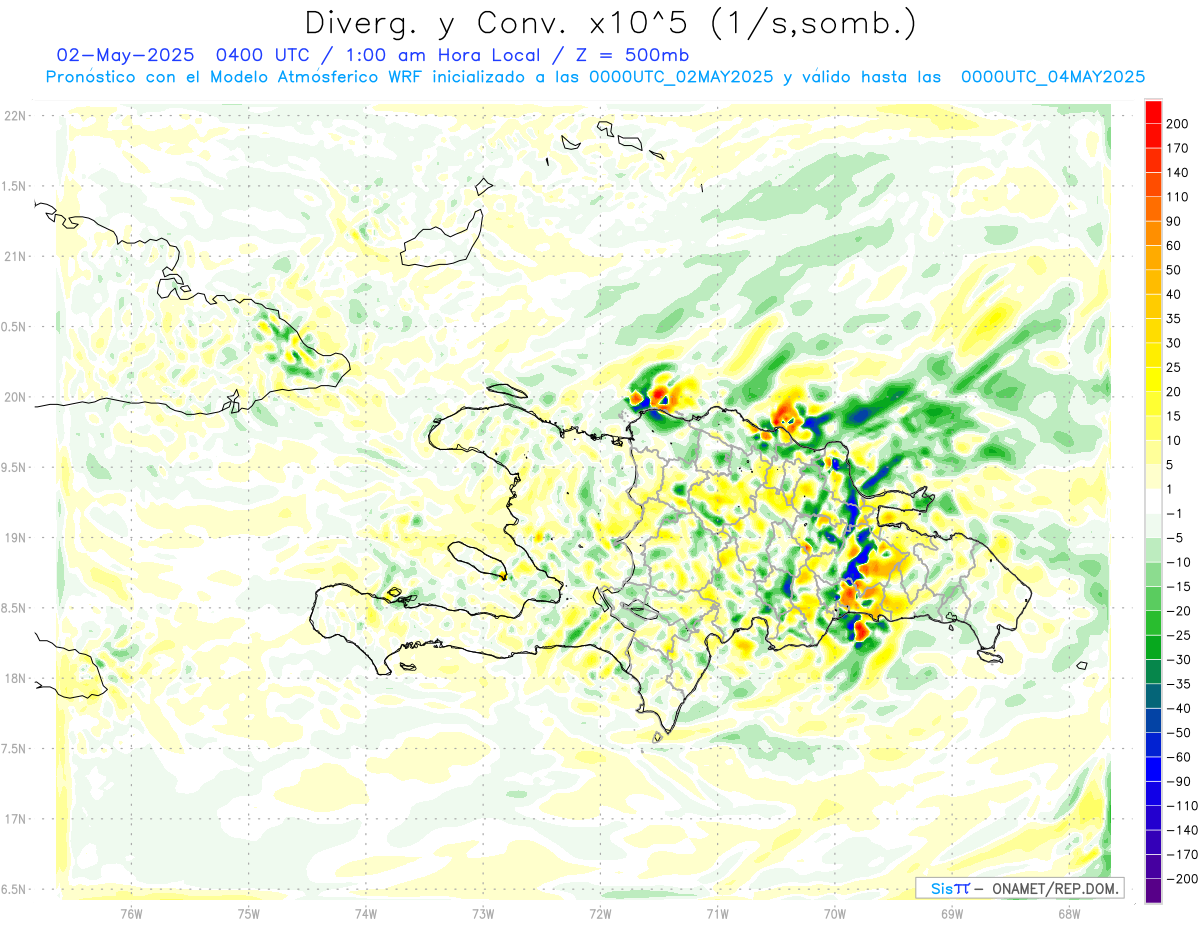This screenshot has width=1200, height=927.
Task: Click the truncated '6.5N' latitude label
Action: coord(14,890)
